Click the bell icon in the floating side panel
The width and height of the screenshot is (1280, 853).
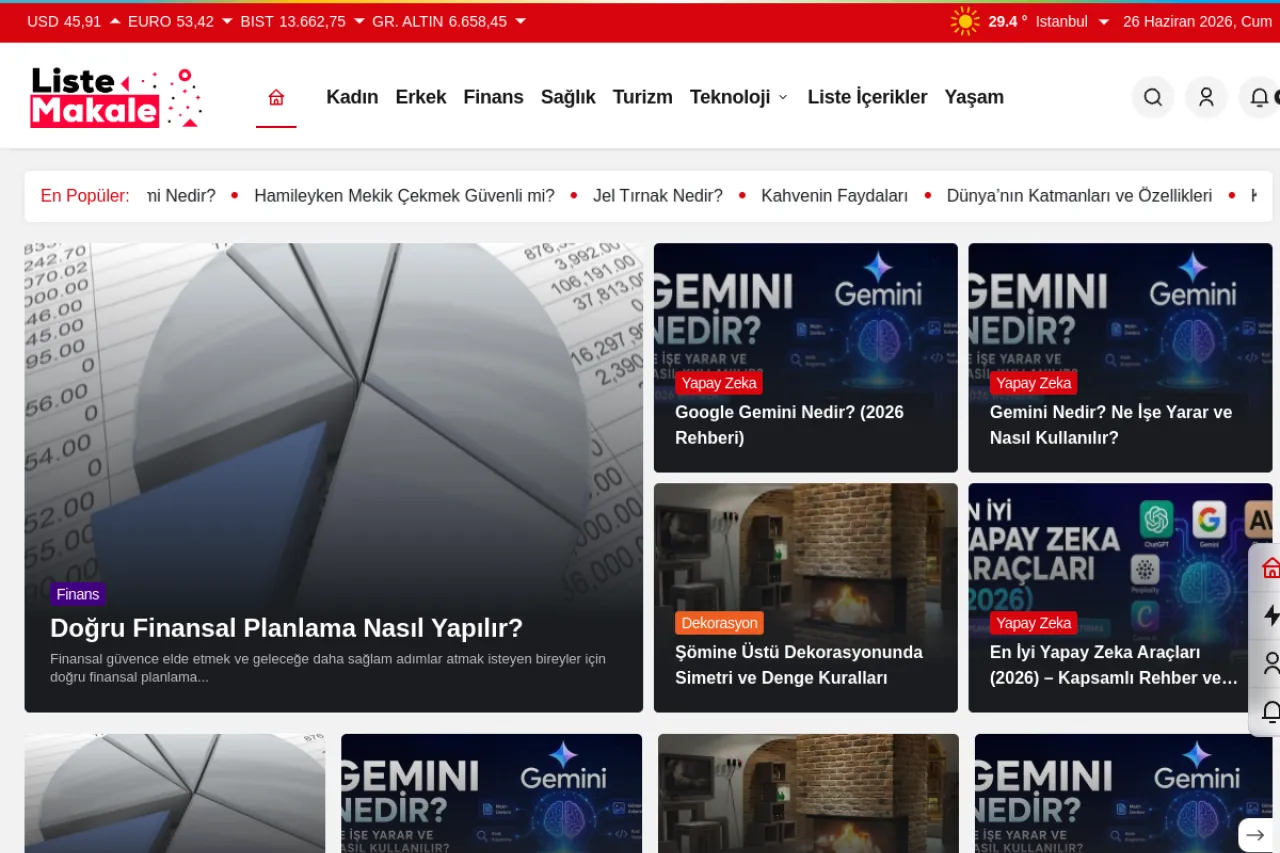point(1271,711)
